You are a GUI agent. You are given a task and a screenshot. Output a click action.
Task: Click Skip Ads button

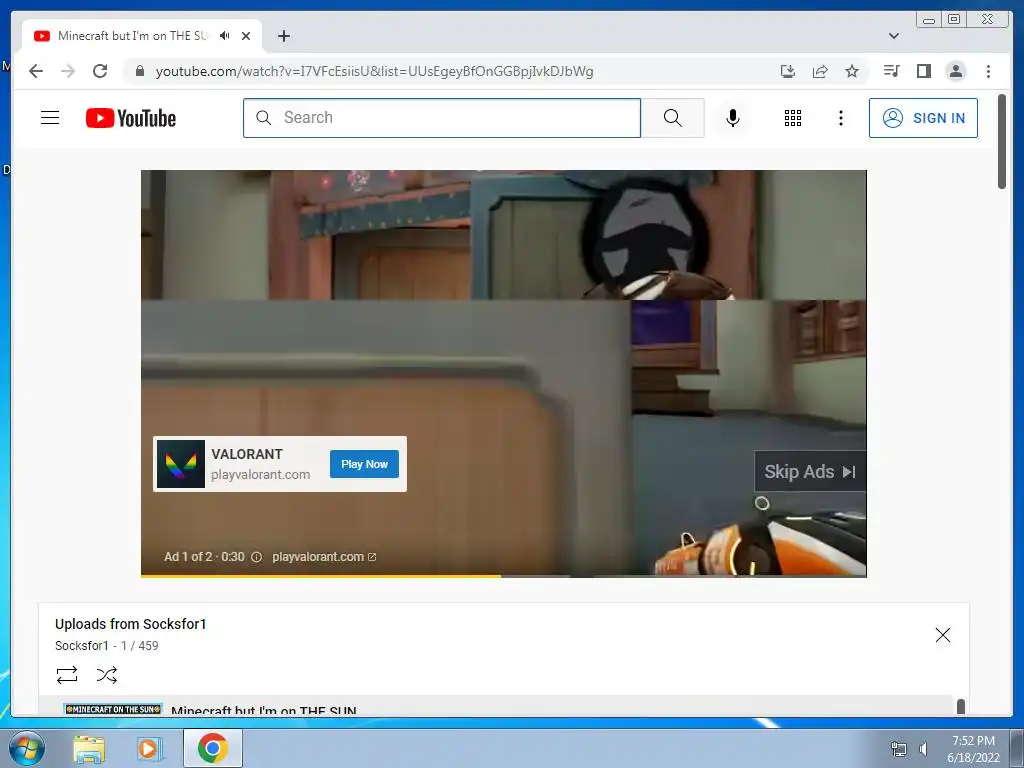[x=810, y=472]
